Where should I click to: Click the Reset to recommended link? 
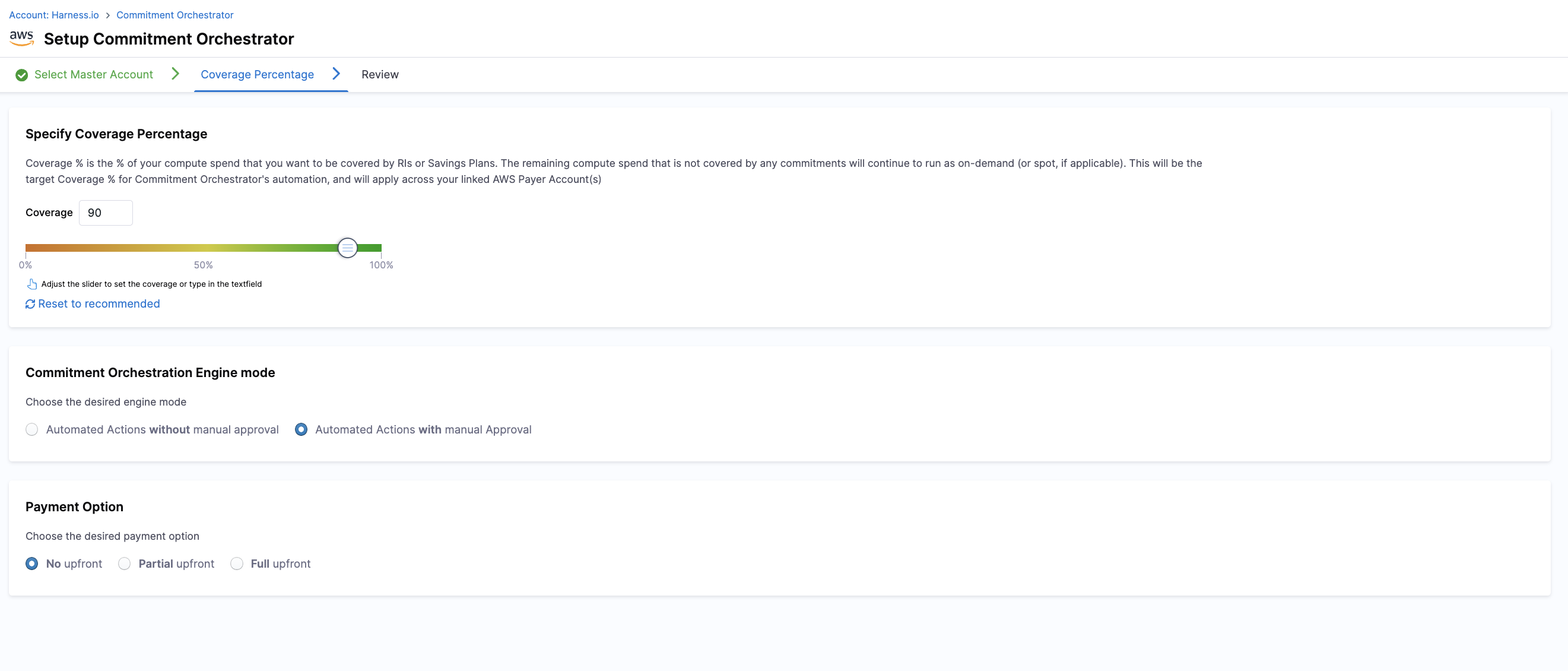99,303
